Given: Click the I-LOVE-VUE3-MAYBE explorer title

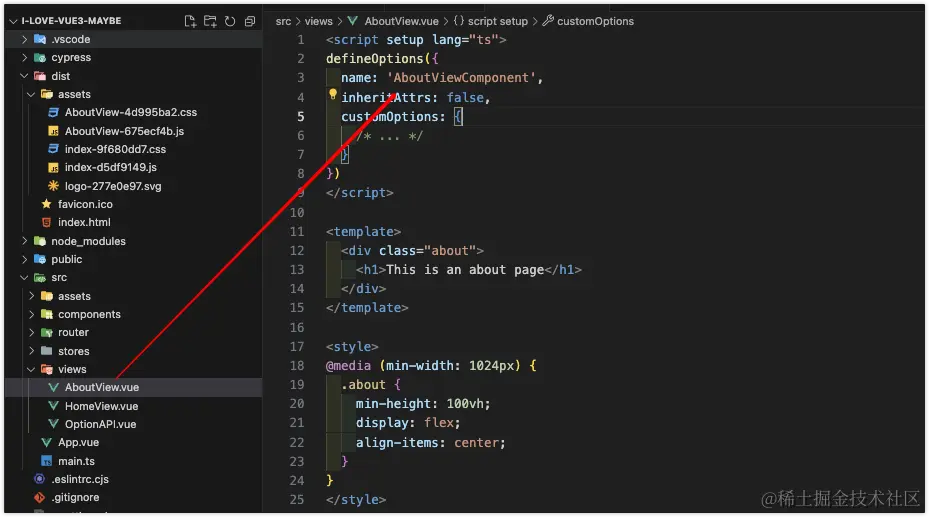Looking at the screenshot, I should pos(72,21).
